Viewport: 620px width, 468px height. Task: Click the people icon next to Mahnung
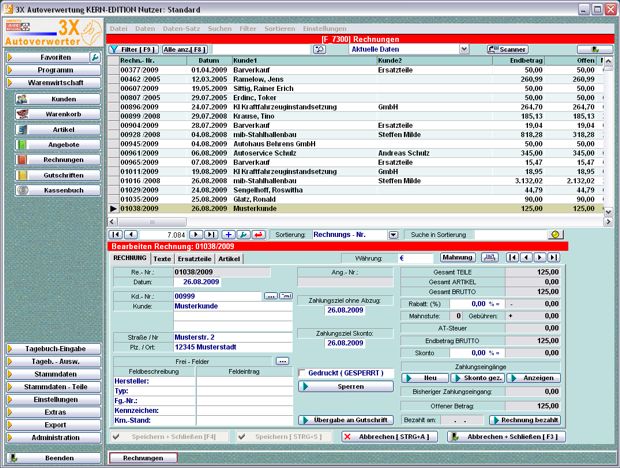(x=490, y=257)
